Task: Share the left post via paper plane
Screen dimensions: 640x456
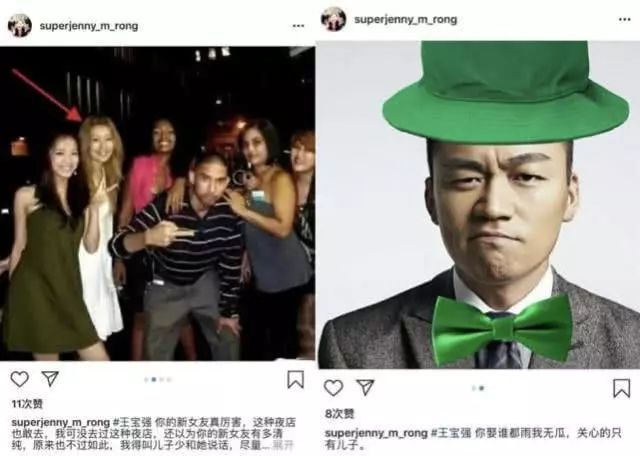Action: [x=50, y=378]
